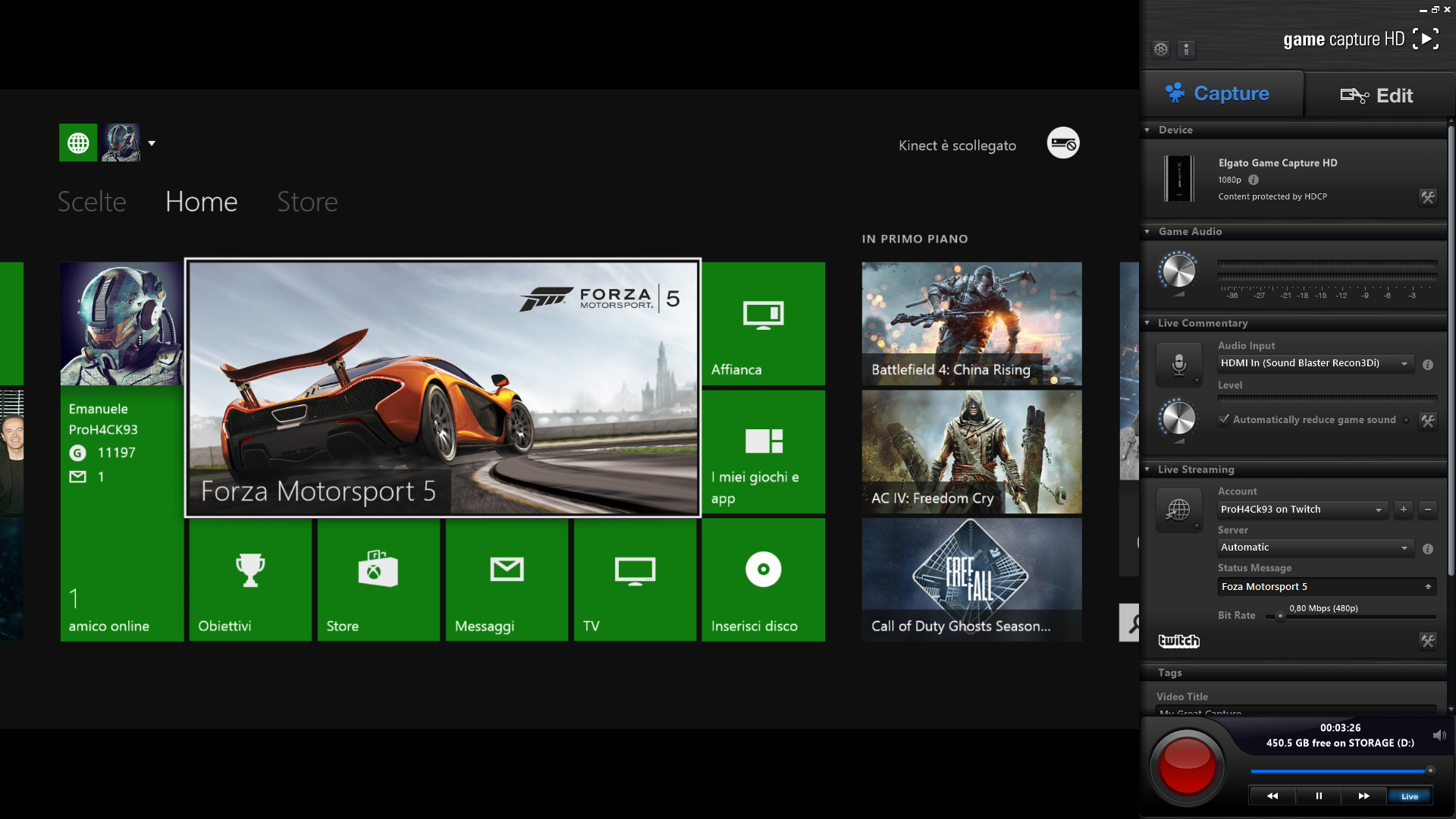Open the 1 amico online tile
Screen dimensions: 1456x819
click(x=108, y=611)
